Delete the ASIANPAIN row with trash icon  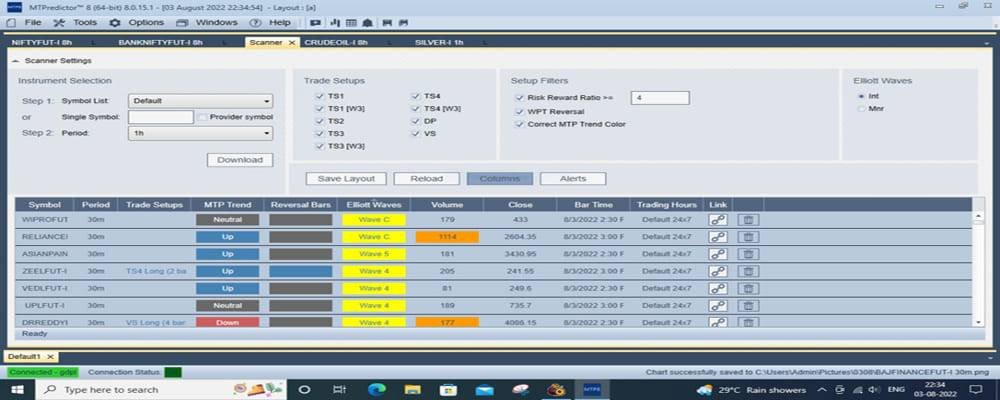(x=748, y=254)
